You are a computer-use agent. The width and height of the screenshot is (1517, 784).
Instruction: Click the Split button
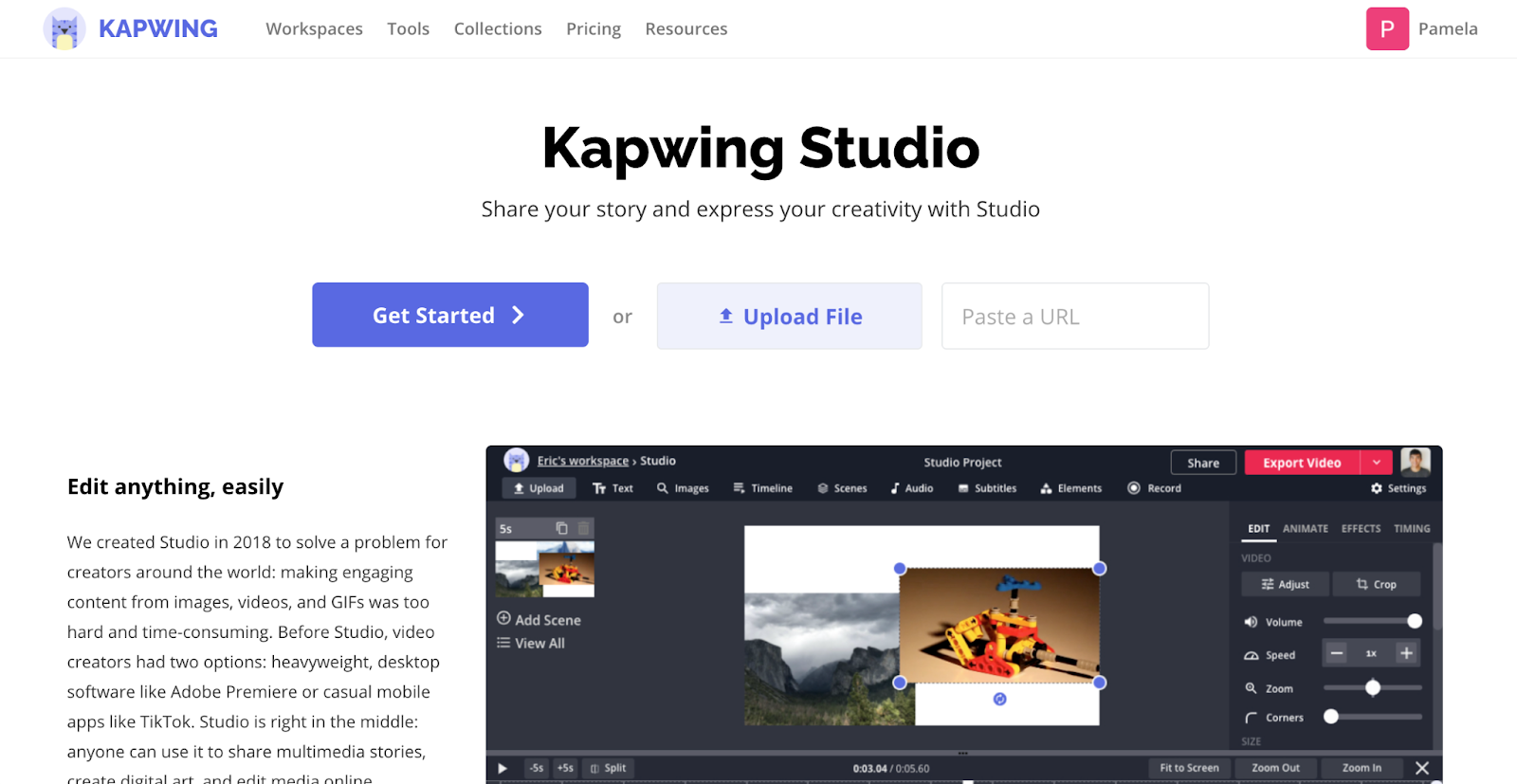pos(608,768)
